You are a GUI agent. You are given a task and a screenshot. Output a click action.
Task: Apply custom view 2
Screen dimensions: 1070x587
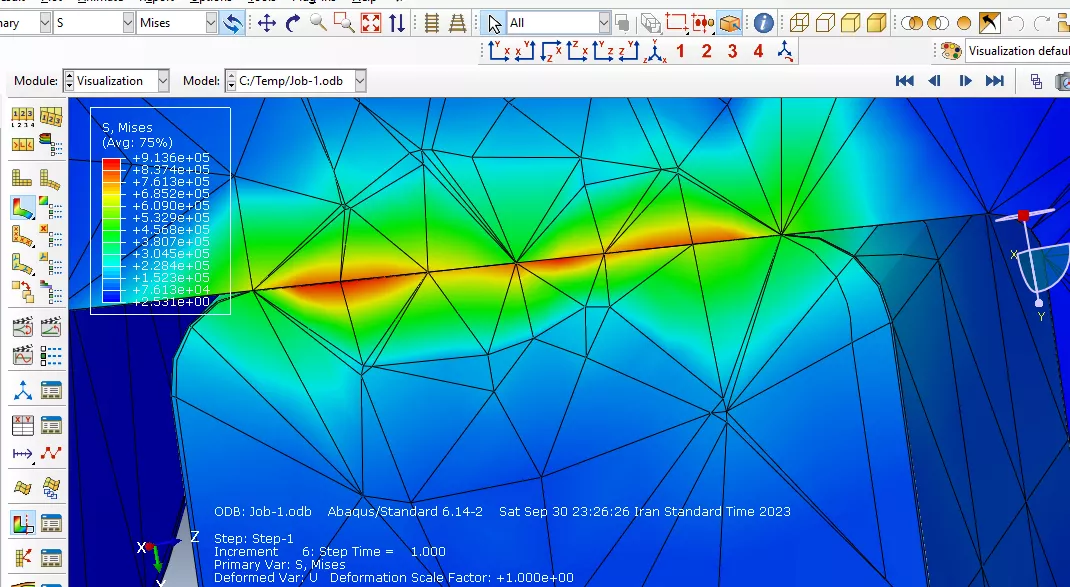[x=706, y=51]
